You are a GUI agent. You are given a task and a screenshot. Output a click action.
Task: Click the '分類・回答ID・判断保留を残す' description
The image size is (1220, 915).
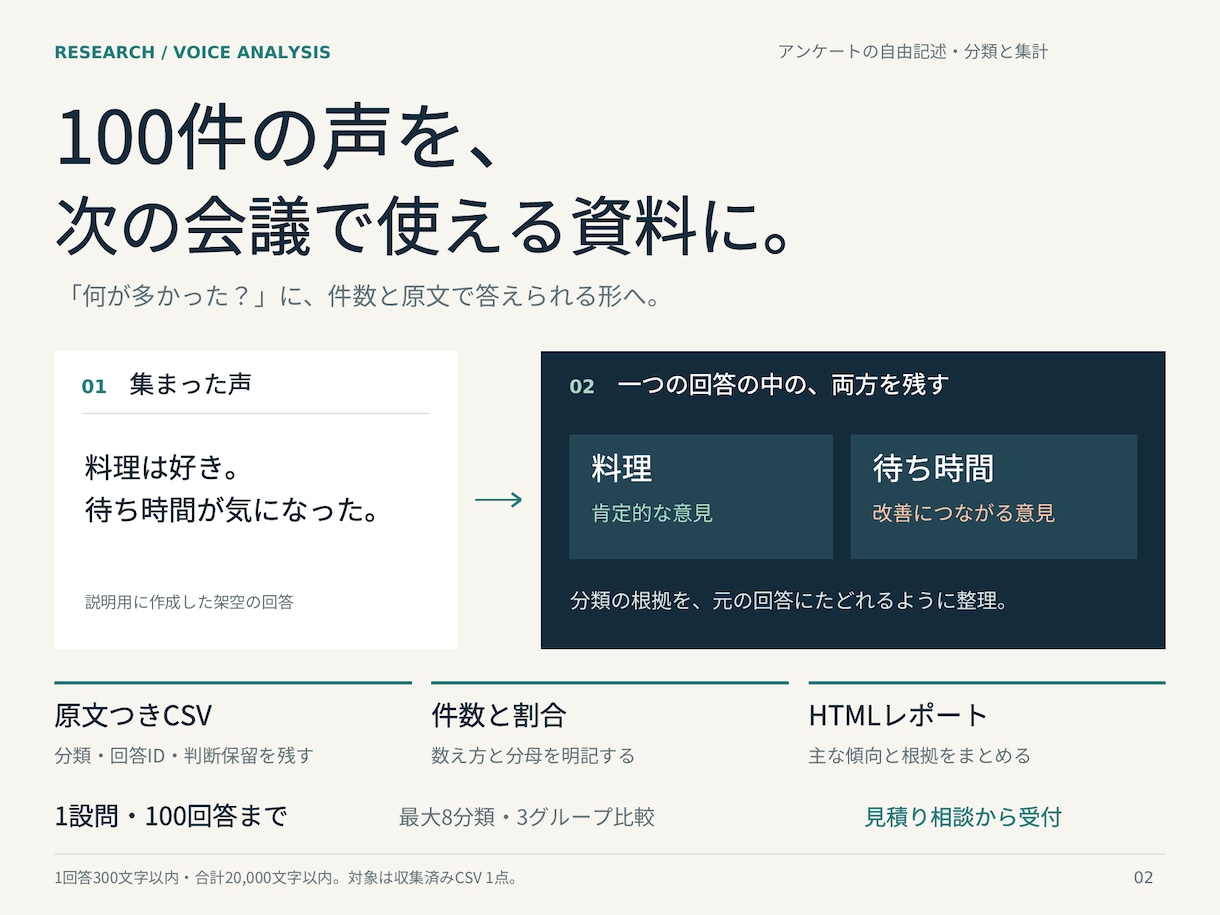184,756
